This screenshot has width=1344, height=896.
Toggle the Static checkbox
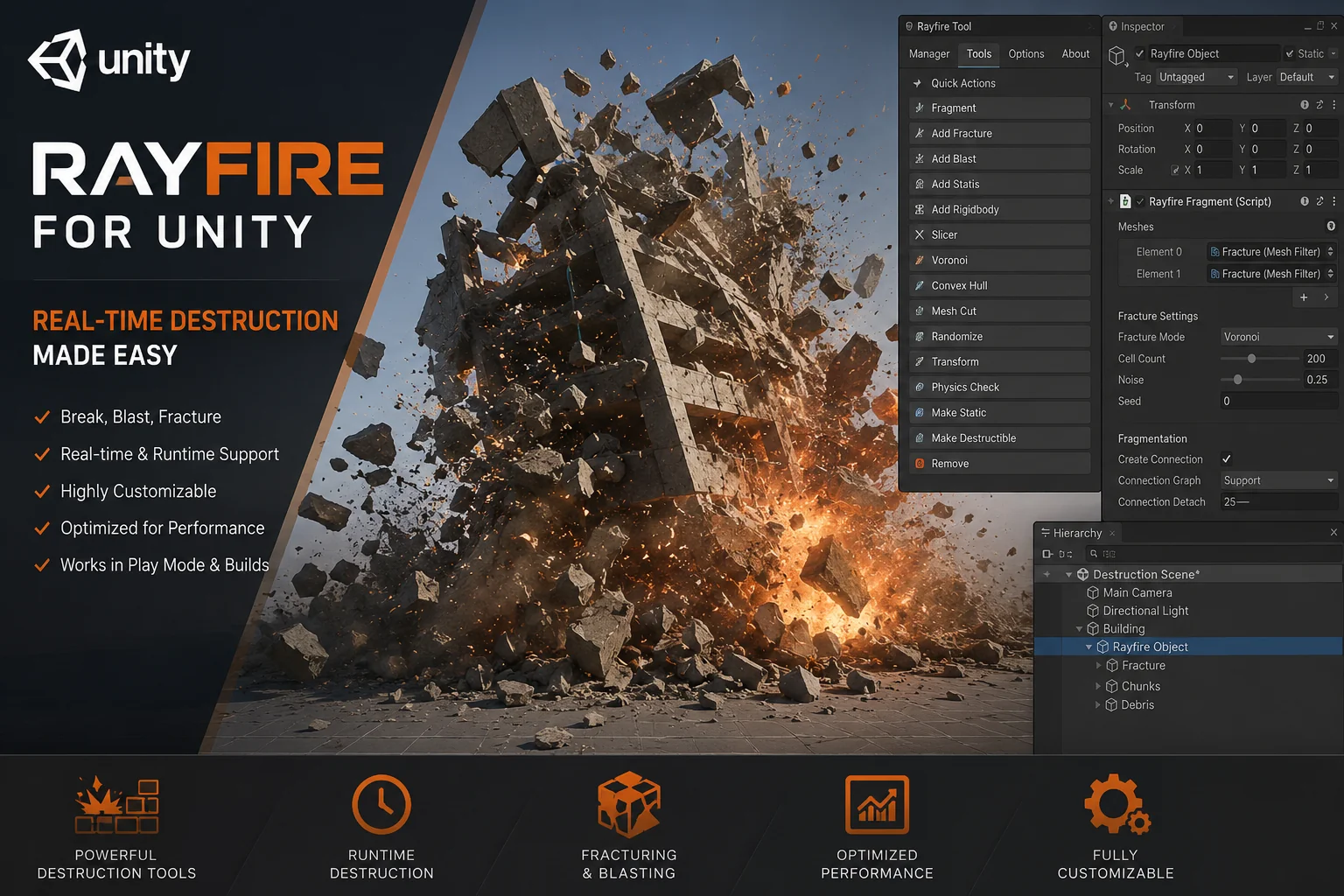(1290, 53)
